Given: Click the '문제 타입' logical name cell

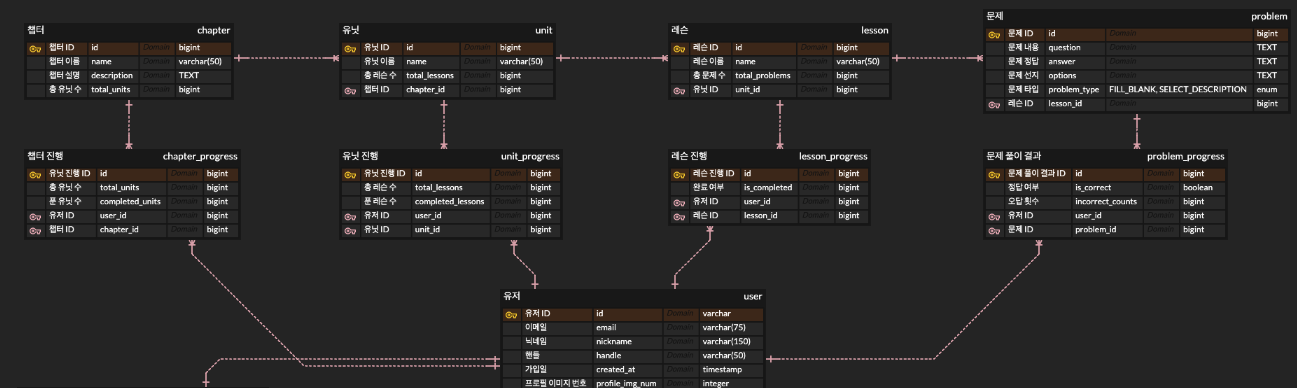Looking at the screenshot, I should point(1023,90).
